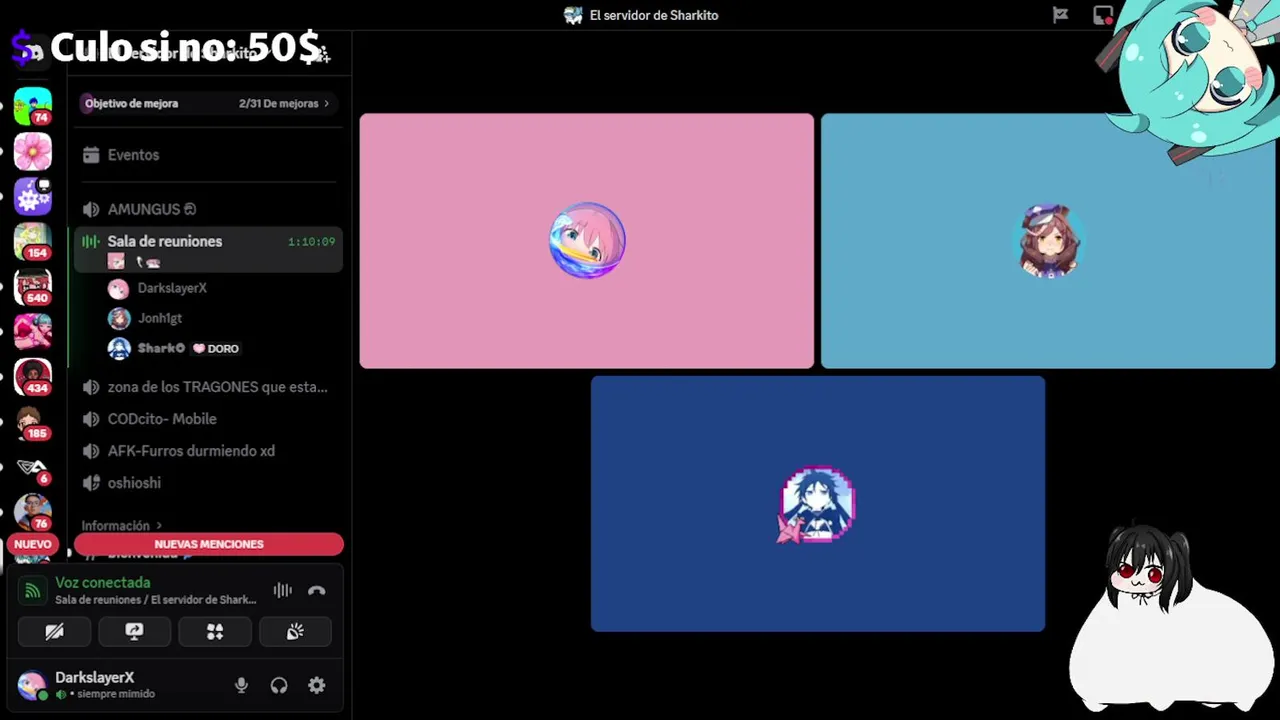1280x720 pixels.
Task: Click the 1:10:09 call timer
Action: 311,241
